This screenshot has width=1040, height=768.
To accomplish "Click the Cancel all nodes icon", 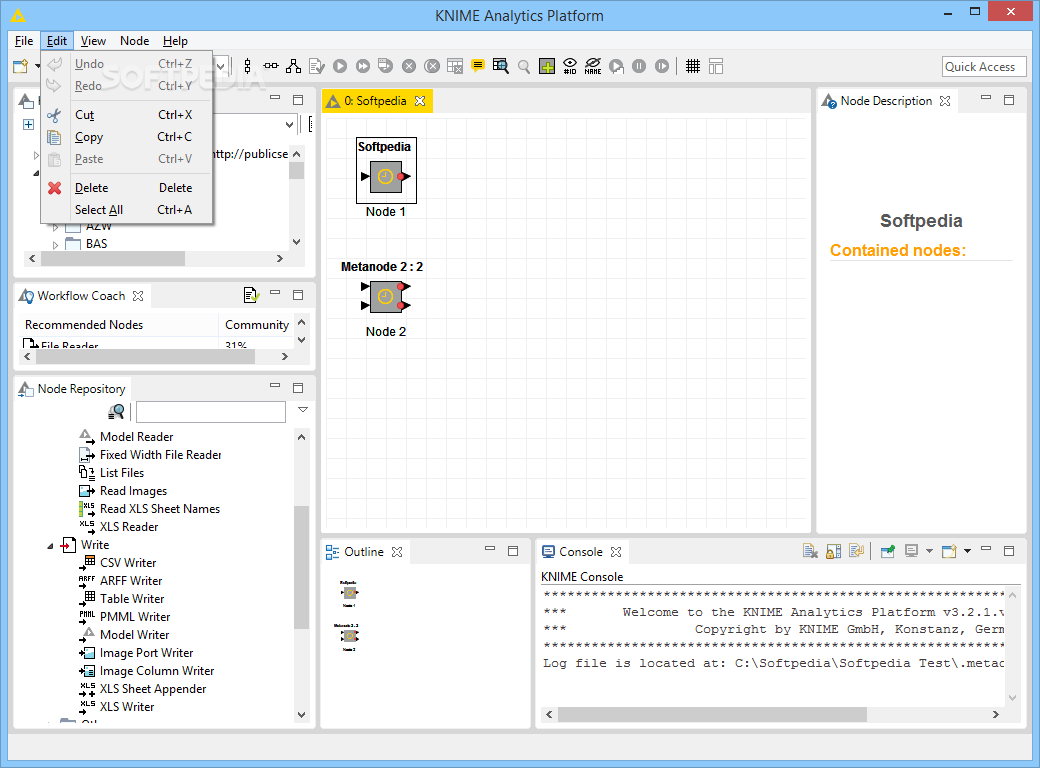I will pyautogui.click(x=432, y=66).
